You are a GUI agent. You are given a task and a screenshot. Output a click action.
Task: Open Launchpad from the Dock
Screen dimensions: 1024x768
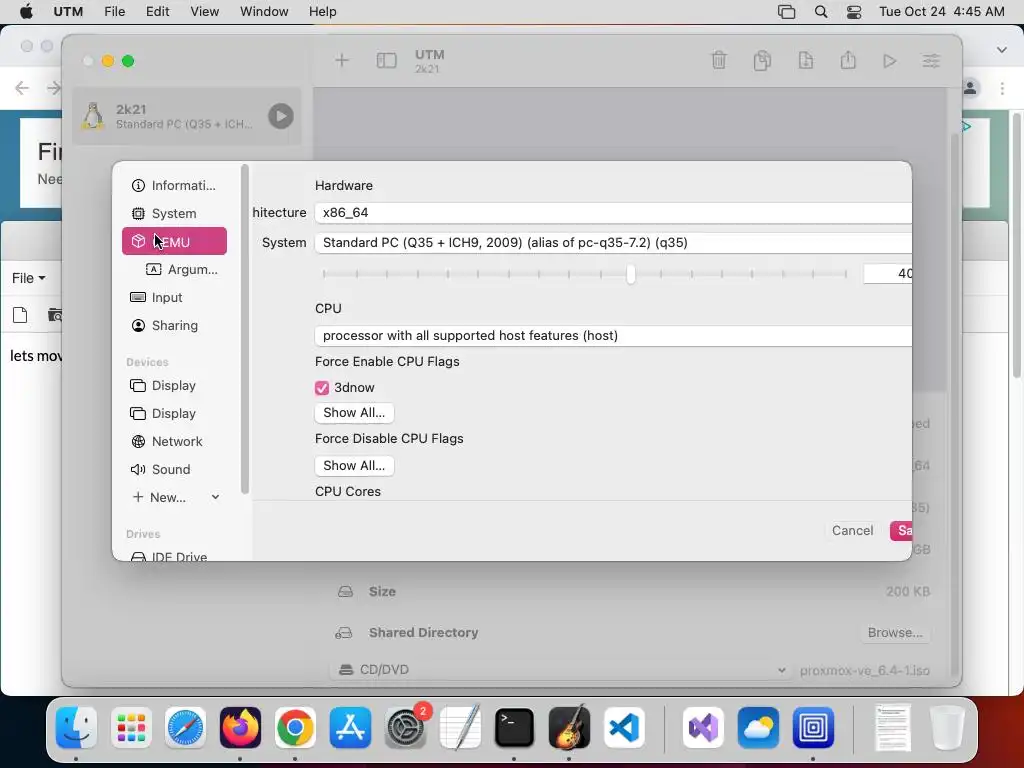tap(131, 727)
